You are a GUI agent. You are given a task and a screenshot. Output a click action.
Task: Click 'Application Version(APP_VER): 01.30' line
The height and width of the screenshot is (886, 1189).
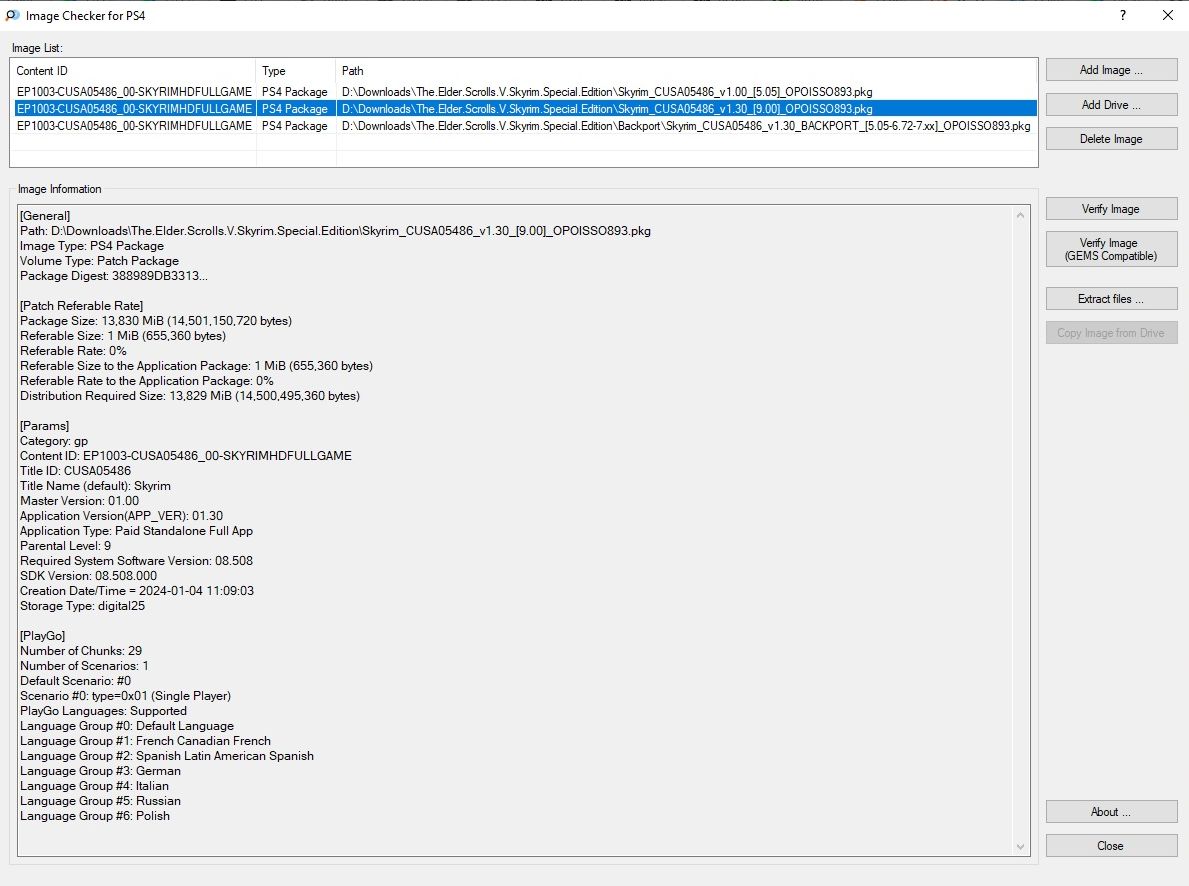121,516
